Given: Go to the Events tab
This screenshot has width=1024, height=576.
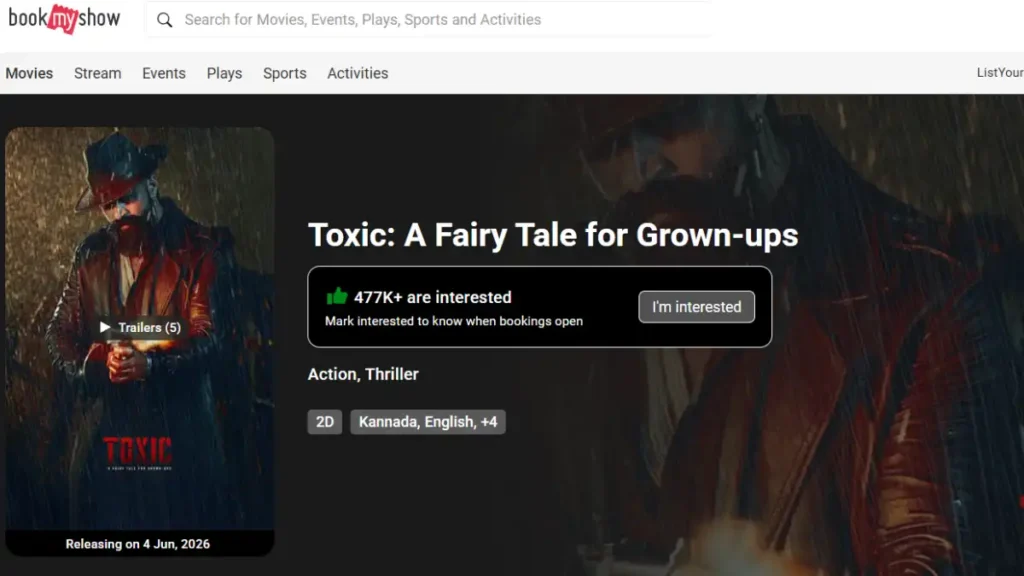Looking at the screenshot, I should pyautogui.click(x=163, y=73).
